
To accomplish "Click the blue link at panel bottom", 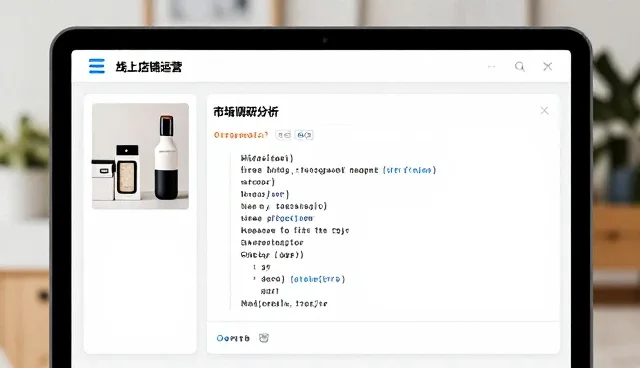I will point(233,338).
